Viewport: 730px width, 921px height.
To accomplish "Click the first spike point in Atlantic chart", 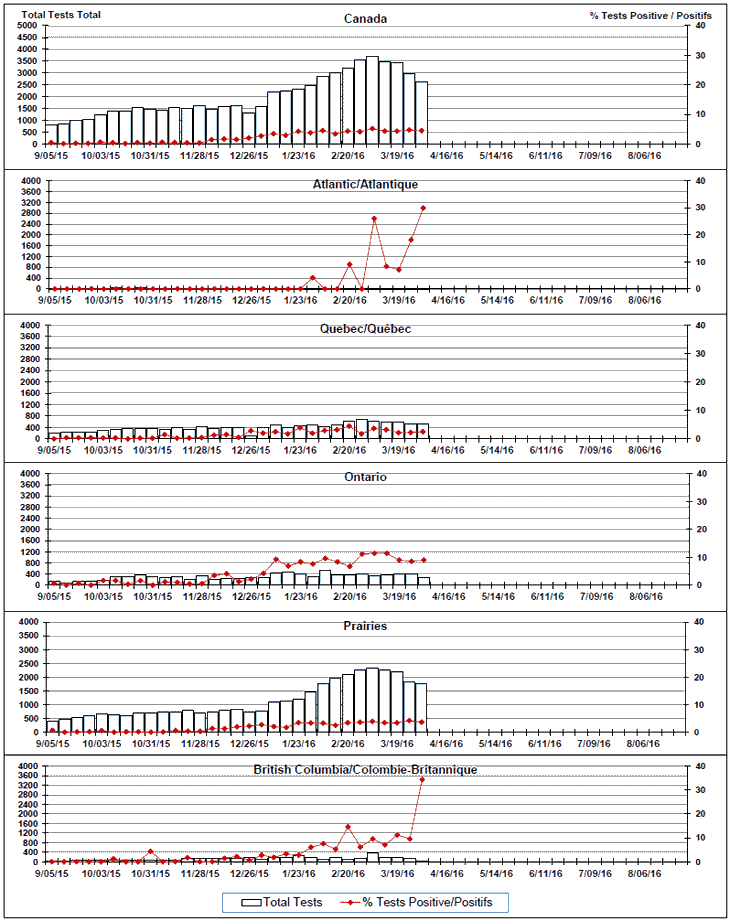I will point(312,278).
